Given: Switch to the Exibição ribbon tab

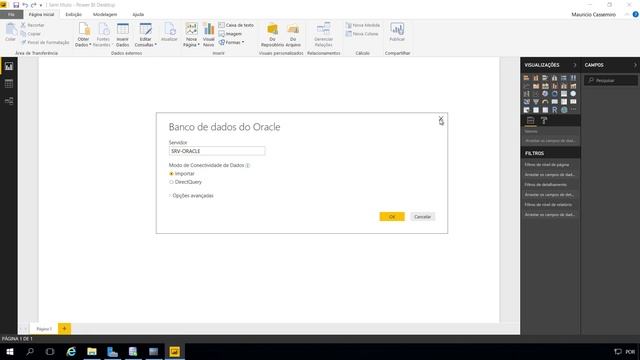Looking at the screenshot, I should (x=73, y=15).
